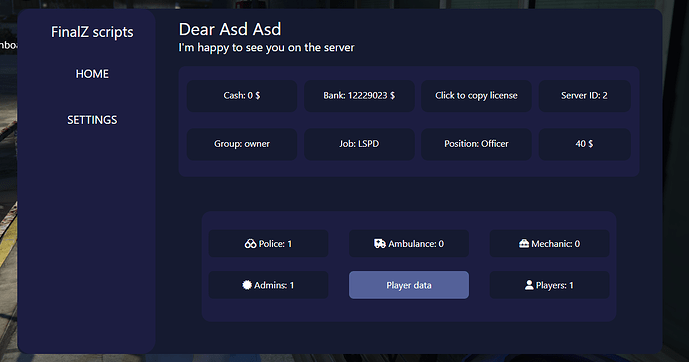Viewport: 689px width, 362px height.
Task: Select the 40 $ salary tile
Action: tap(584, 144)
